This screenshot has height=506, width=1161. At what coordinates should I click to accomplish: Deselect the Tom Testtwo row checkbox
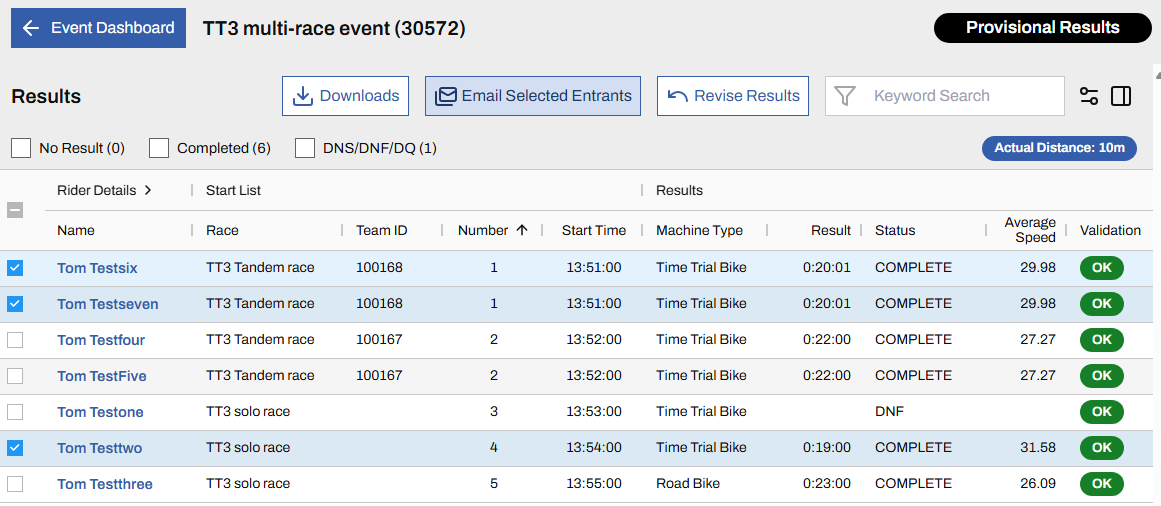coord(15,448)
